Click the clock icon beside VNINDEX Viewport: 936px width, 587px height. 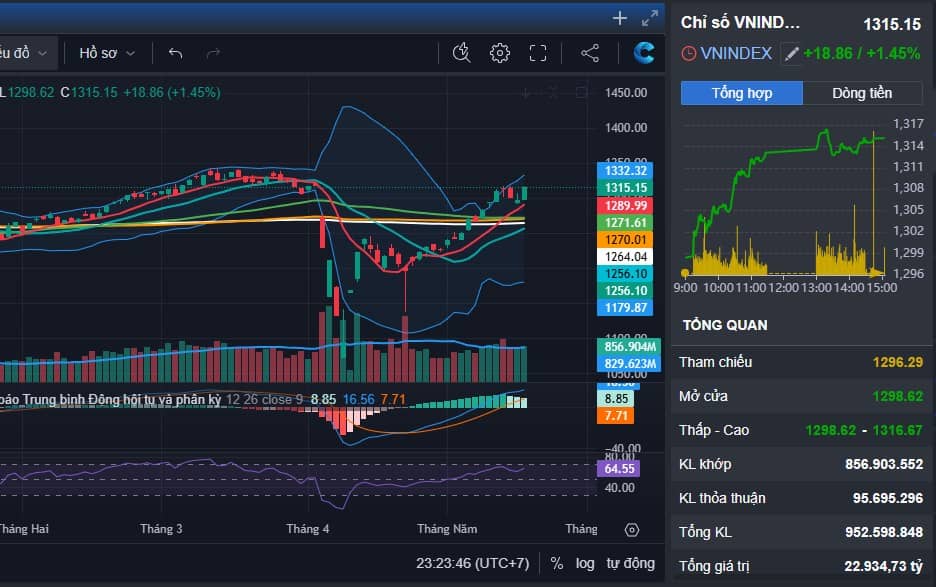point(688,54)
